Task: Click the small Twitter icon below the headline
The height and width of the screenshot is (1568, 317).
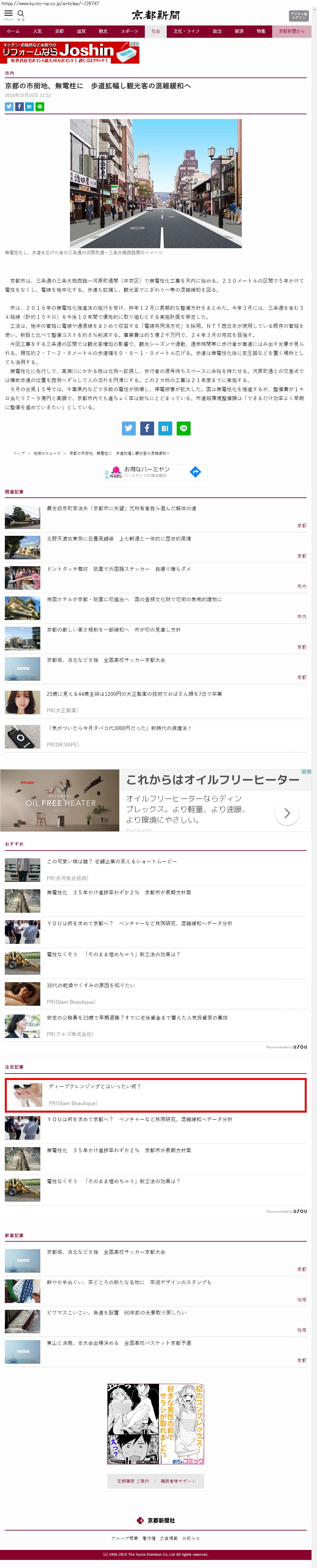Action: click(9, 107)
